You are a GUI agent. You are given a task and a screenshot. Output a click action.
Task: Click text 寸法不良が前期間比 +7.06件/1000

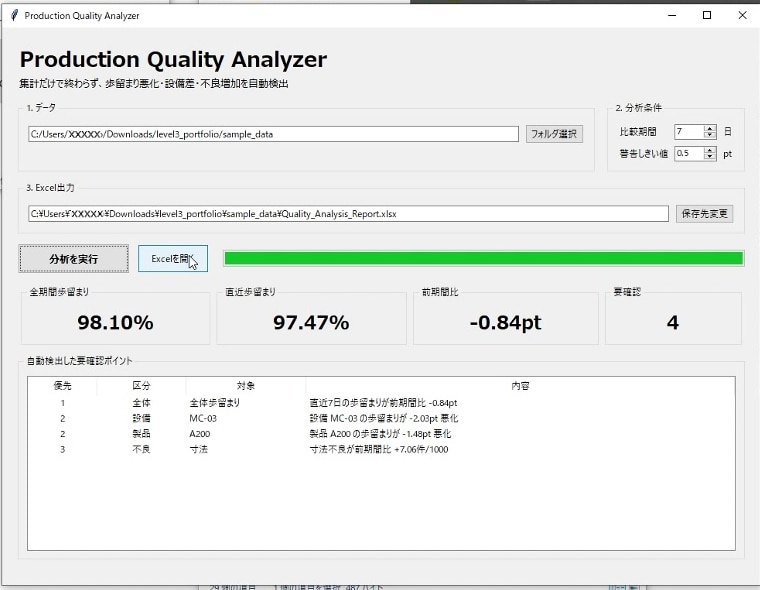(x=379, y=449)
